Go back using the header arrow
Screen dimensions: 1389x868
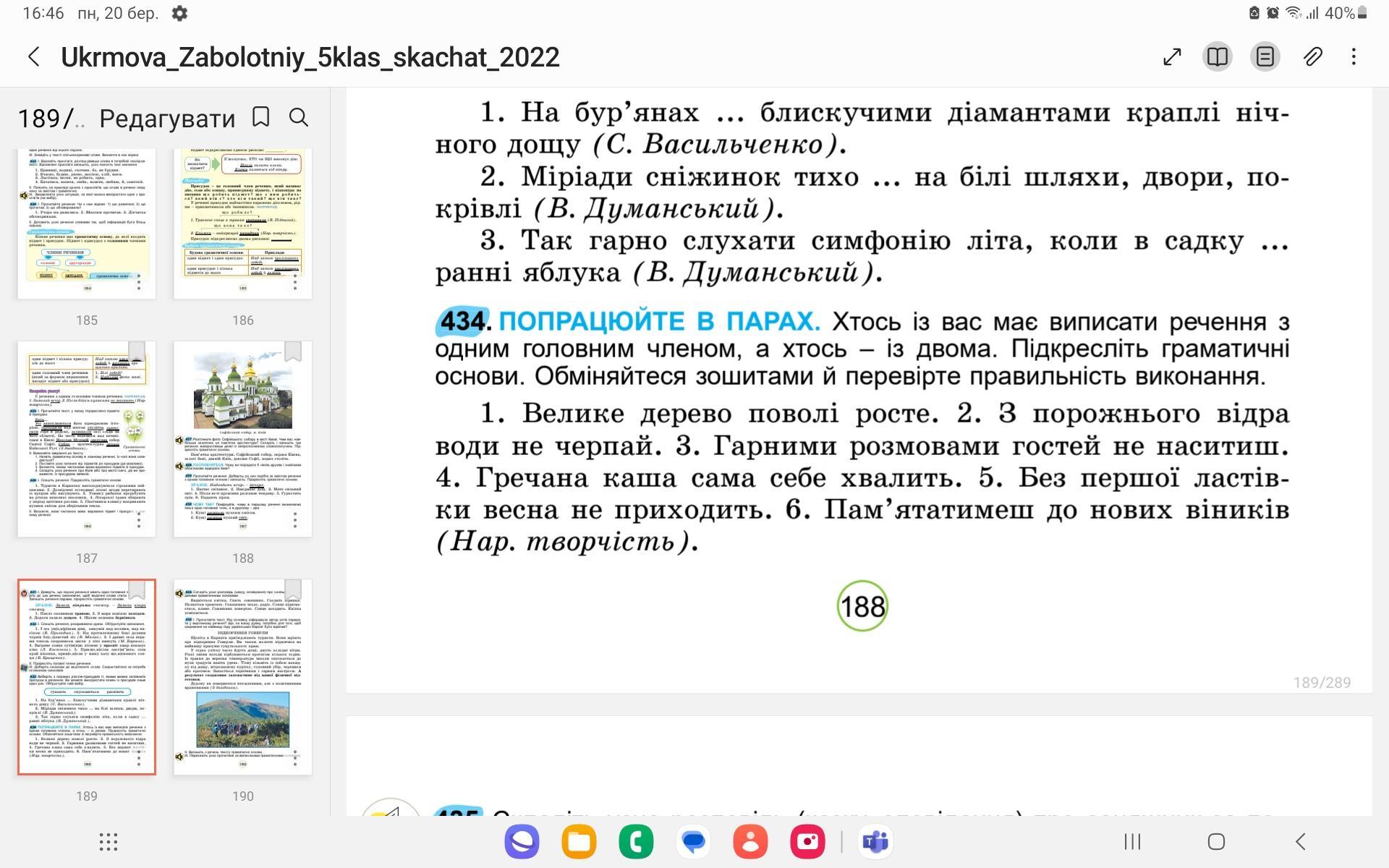34,57
